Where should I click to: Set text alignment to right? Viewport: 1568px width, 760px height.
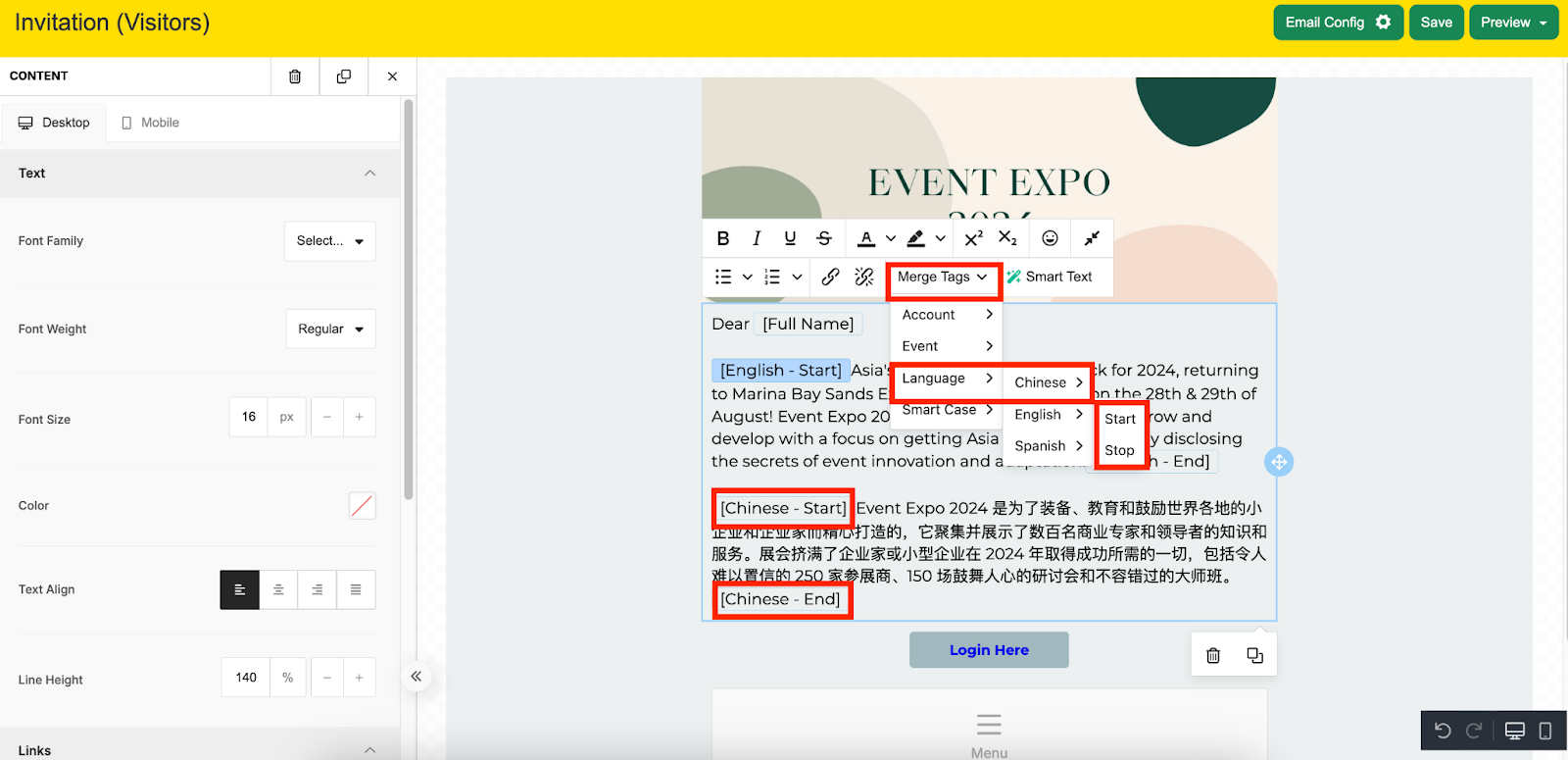pyautogui.click(x=318, y=589)
